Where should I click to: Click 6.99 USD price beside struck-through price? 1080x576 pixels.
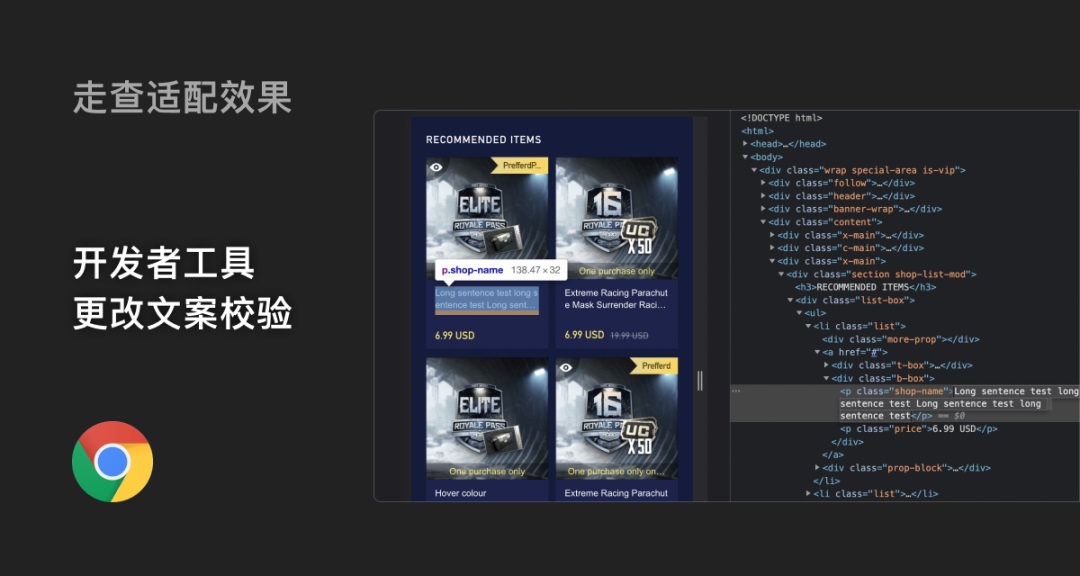coord(584,336)
